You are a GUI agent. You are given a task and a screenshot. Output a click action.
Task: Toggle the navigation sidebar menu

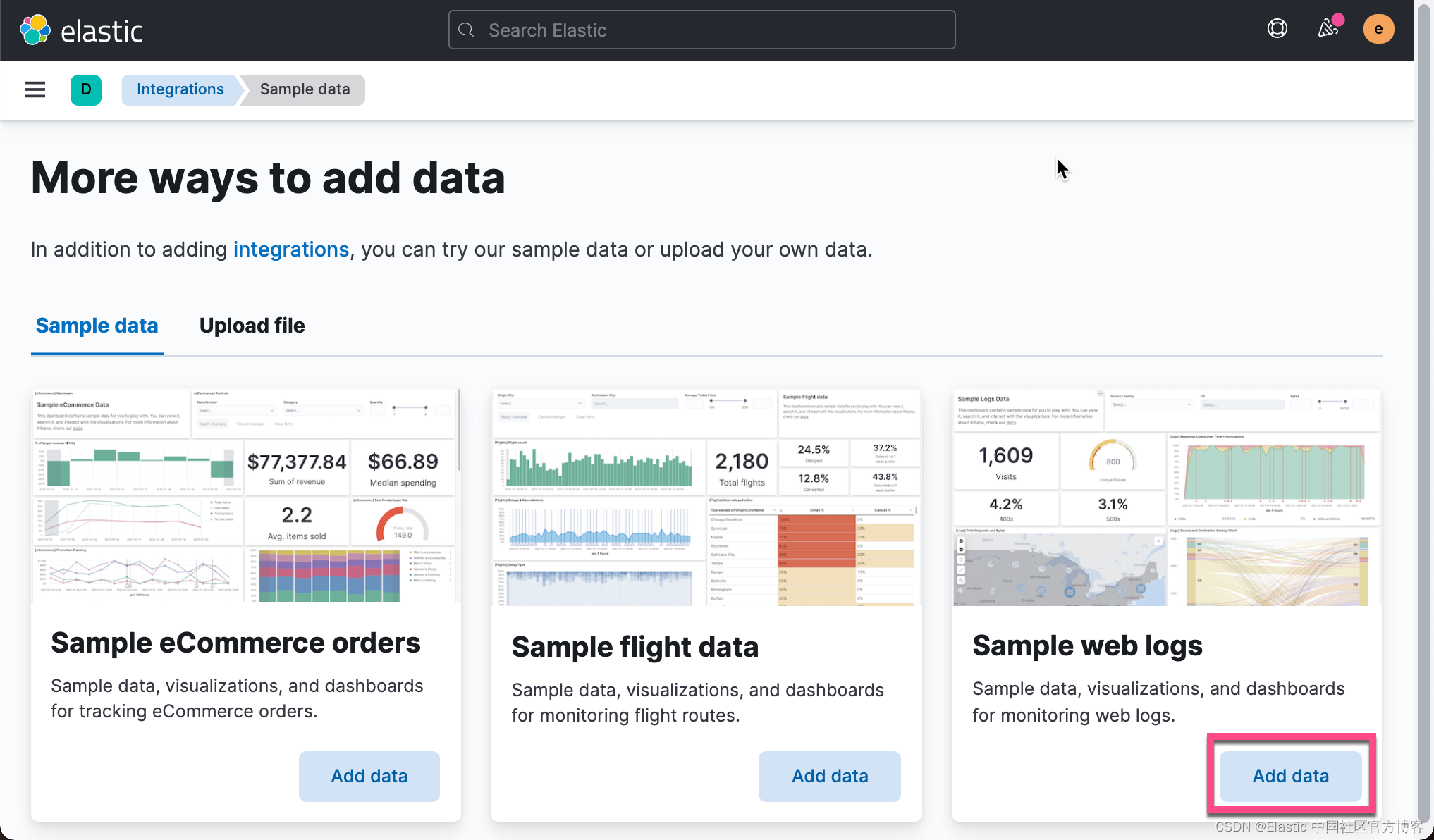pos(35,89)
